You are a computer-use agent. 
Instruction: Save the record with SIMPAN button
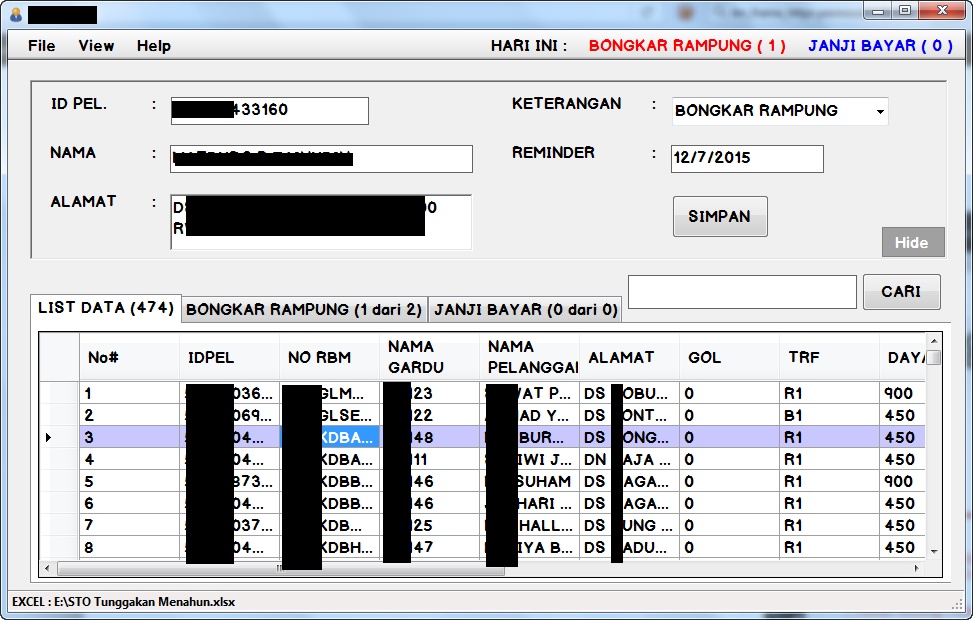tap(720, 217)
